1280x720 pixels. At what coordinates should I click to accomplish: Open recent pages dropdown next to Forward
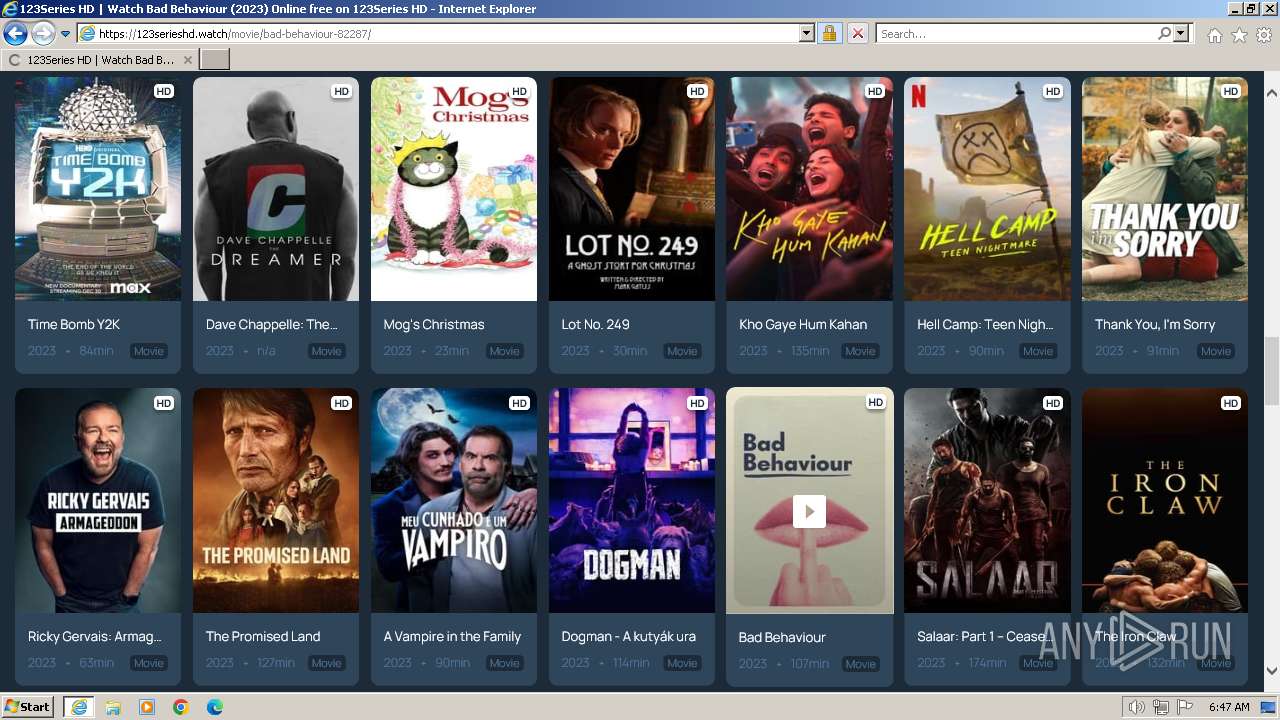coord(65,34)
